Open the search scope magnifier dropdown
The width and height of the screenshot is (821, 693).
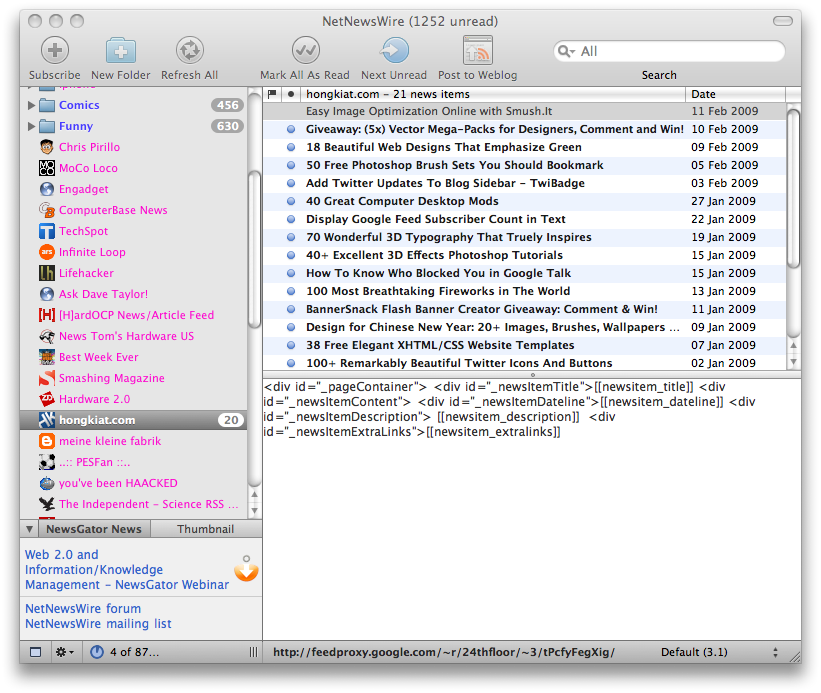[567, 51]
